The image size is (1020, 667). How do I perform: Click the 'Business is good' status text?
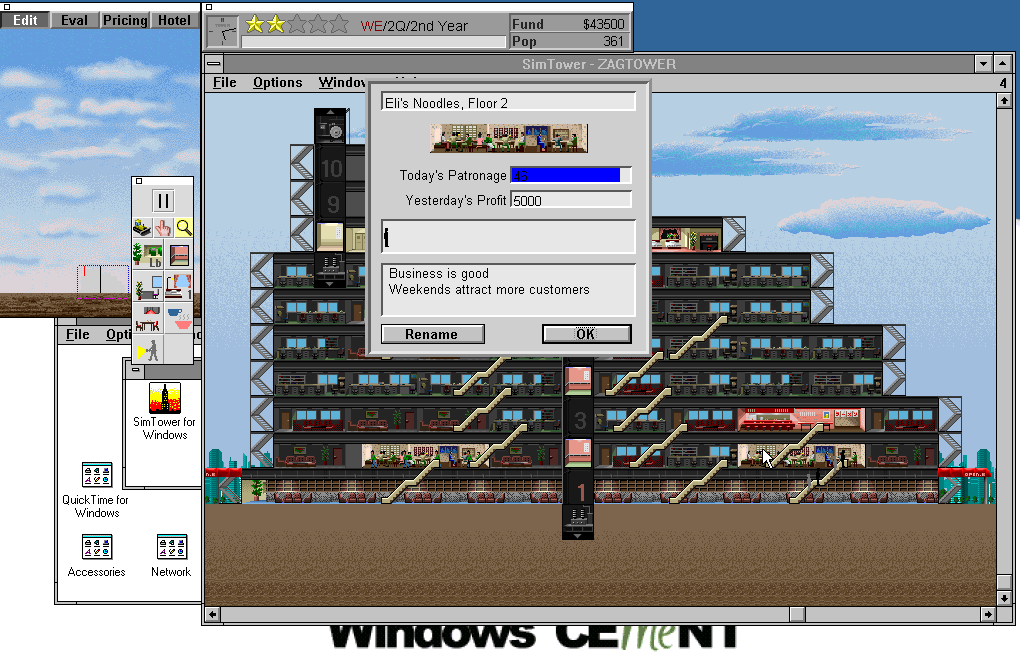pos(439,273)
